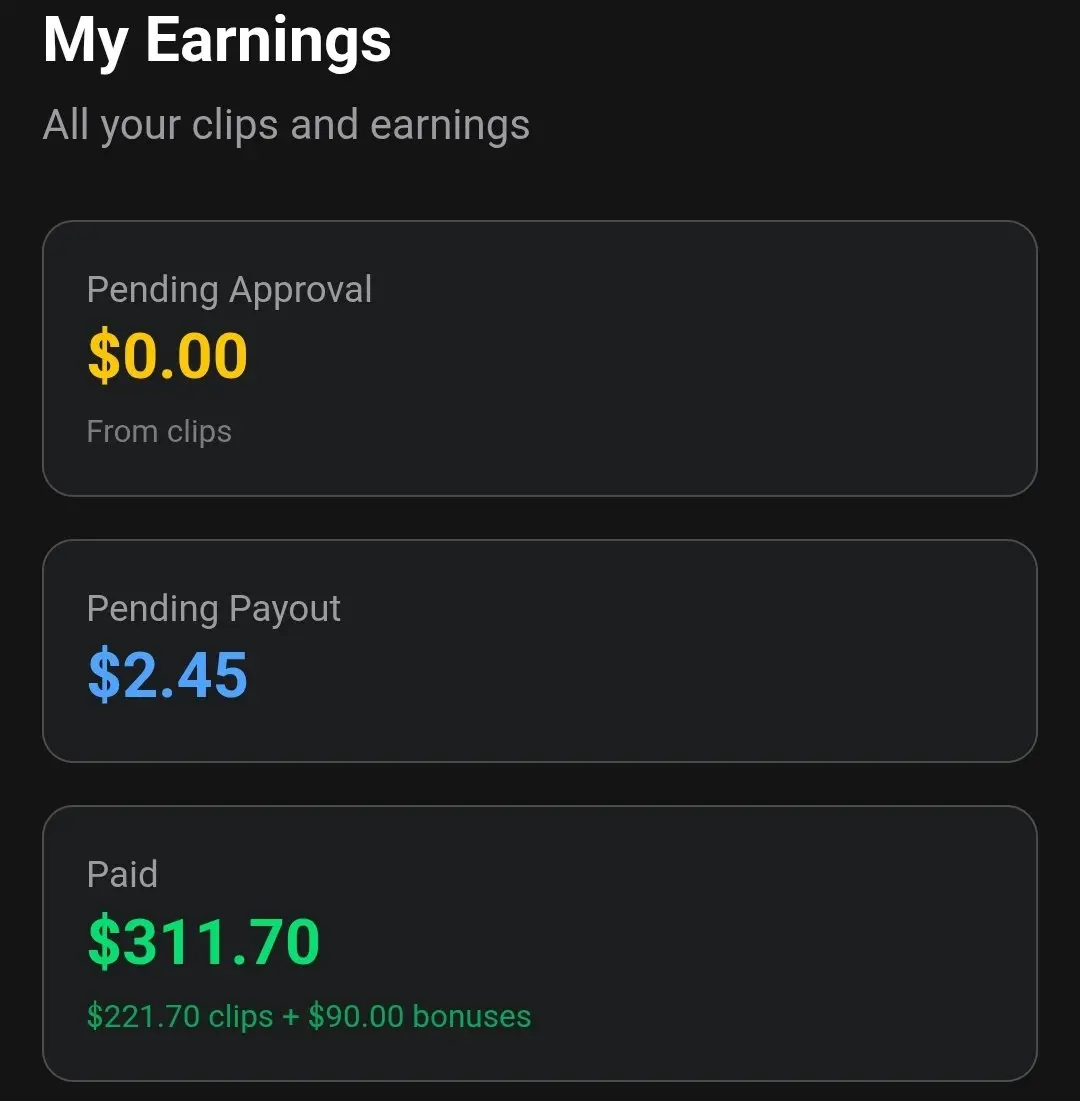Click the word "Approval" in the first card
Viewport: 1080px width, 1101px height.
[x=300, y=290]
